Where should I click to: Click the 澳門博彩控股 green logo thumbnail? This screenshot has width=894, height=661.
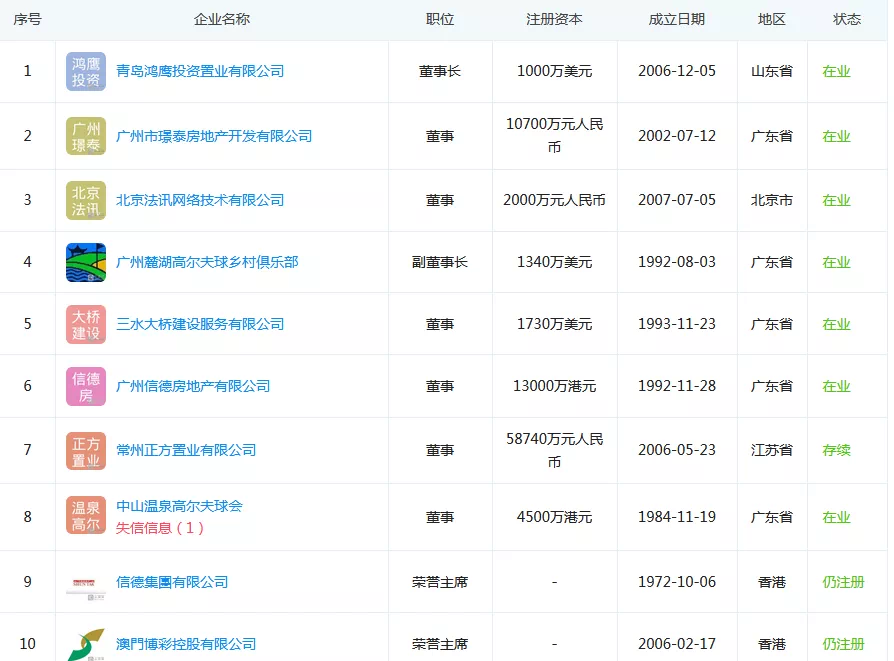[86, 644]
